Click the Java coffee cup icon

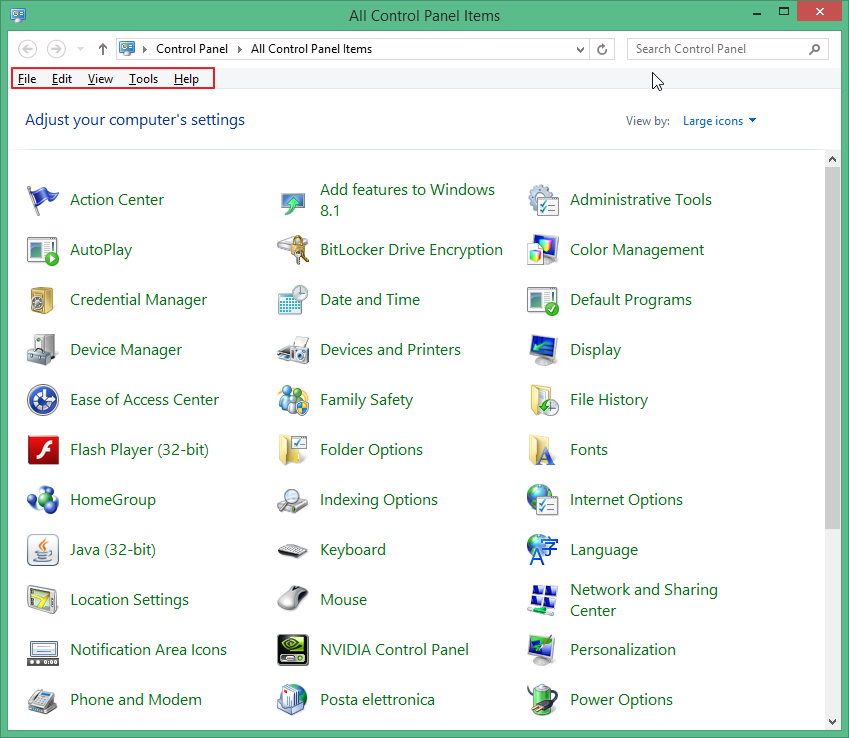coord(43,550)
